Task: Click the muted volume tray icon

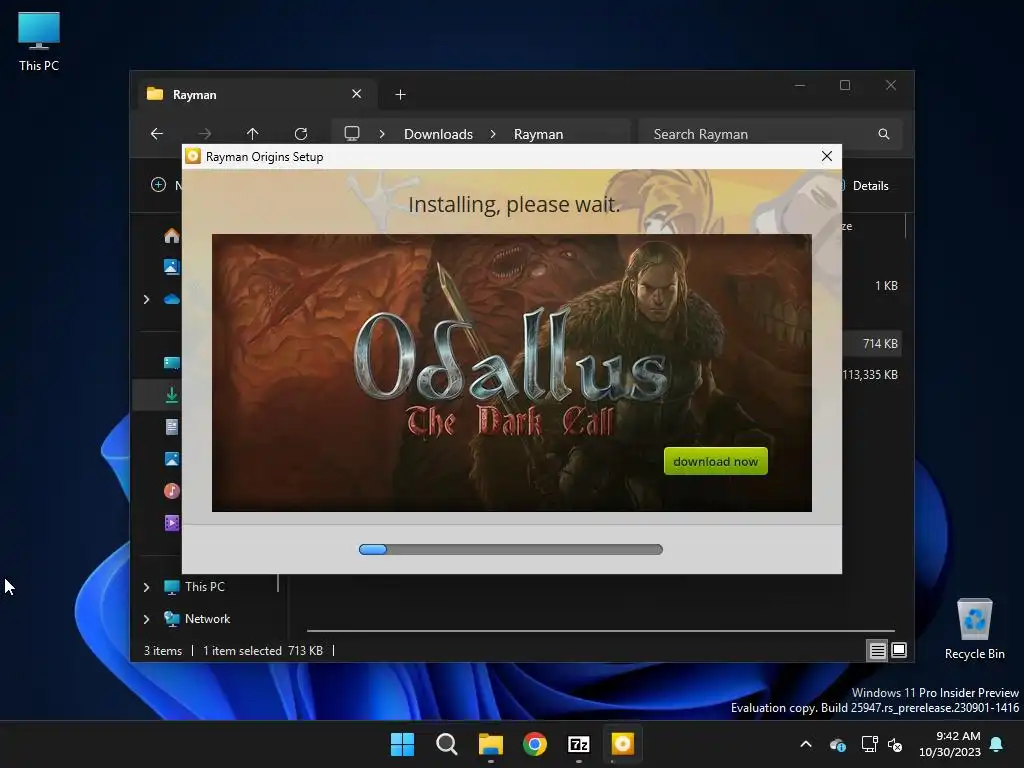Action: click(895, 744)
